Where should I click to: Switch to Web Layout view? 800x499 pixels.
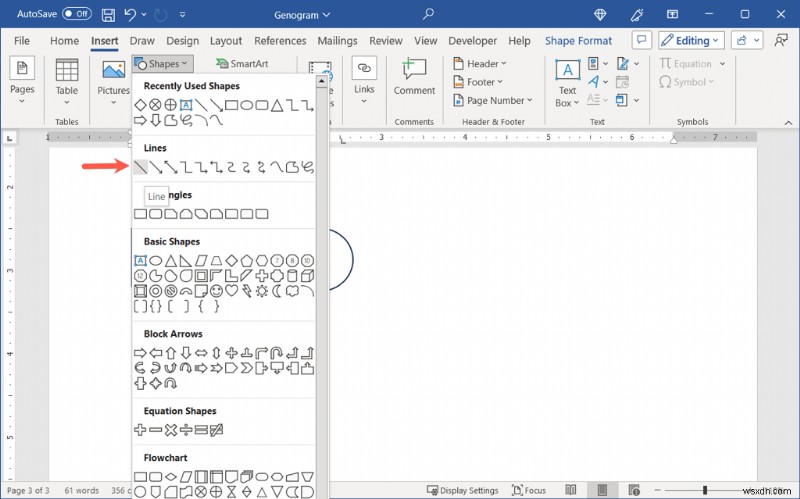[x=634, y=490]
